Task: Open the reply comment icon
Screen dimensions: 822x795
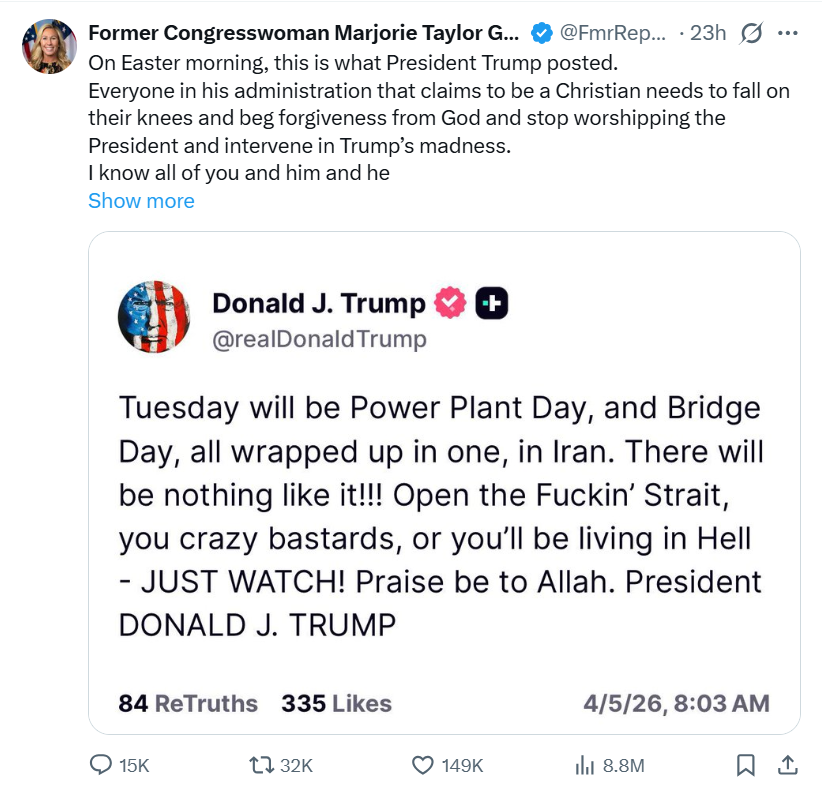Action: [100, 765]
